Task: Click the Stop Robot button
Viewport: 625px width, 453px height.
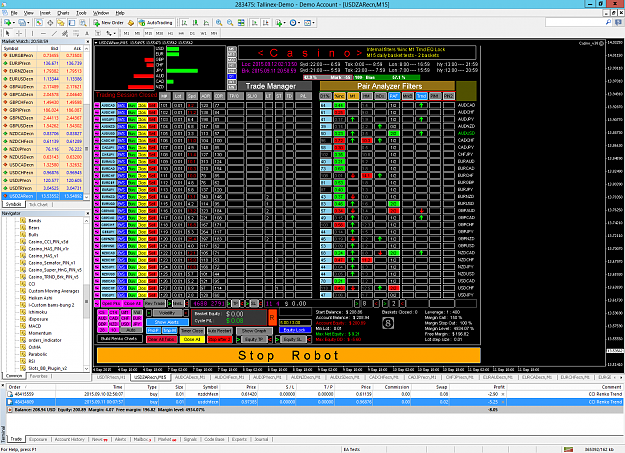Action: 289,355
